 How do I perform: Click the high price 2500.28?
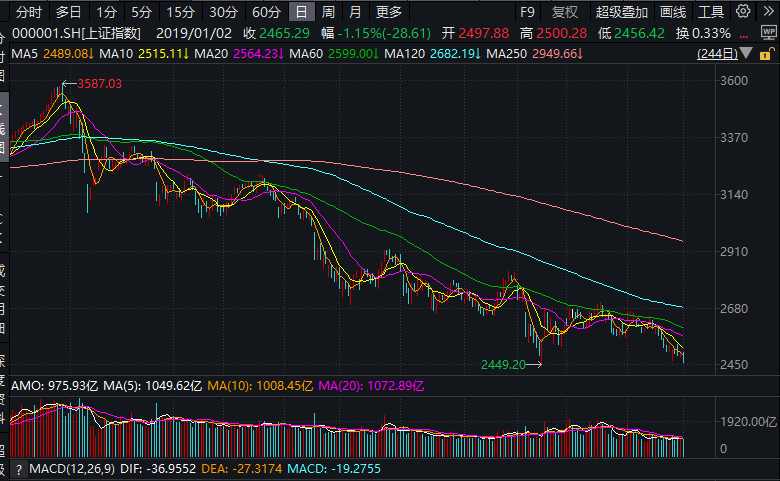562,33
